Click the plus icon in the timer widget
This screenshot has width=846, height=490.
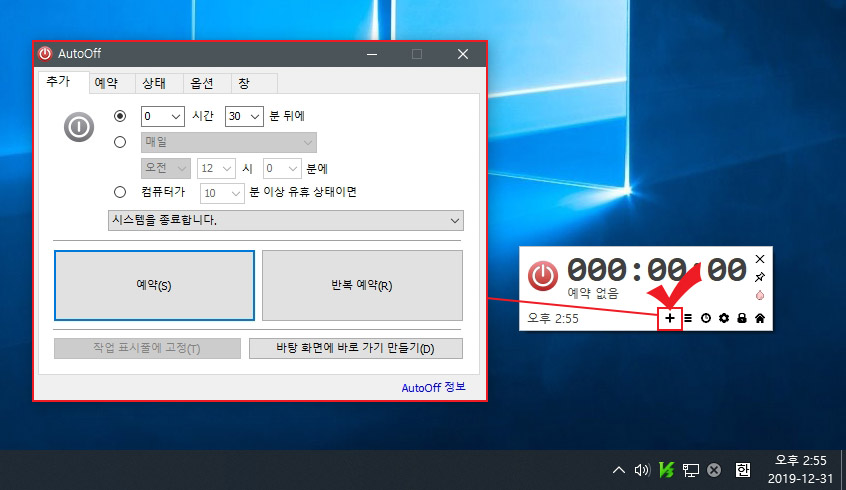tap(670, 318)
